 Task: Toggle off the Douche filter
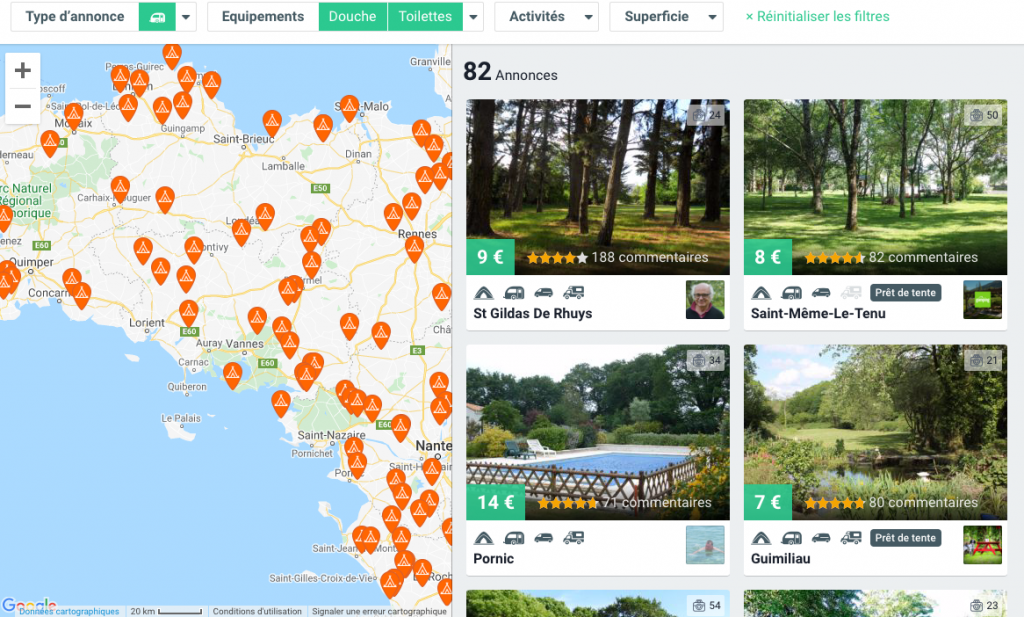[353, 17]
